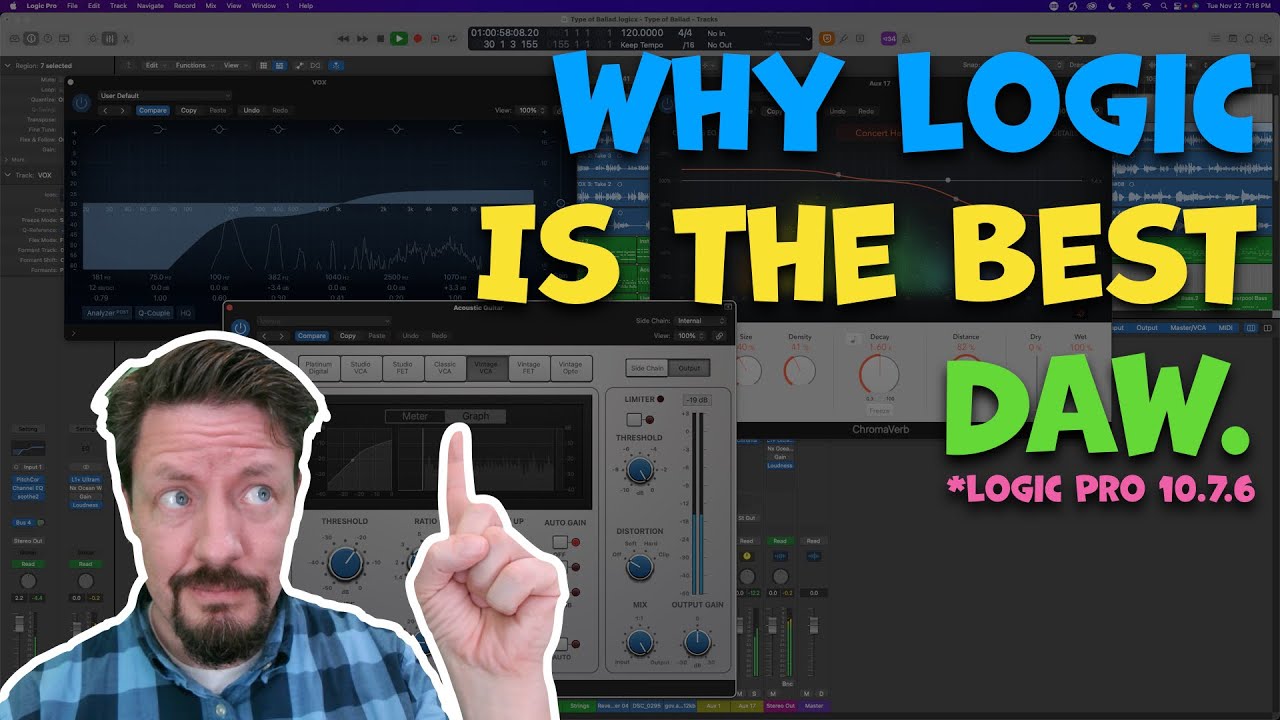Screen dimensions: 1280x720
Task: Arm the red Record button
Action: [418, 38]
